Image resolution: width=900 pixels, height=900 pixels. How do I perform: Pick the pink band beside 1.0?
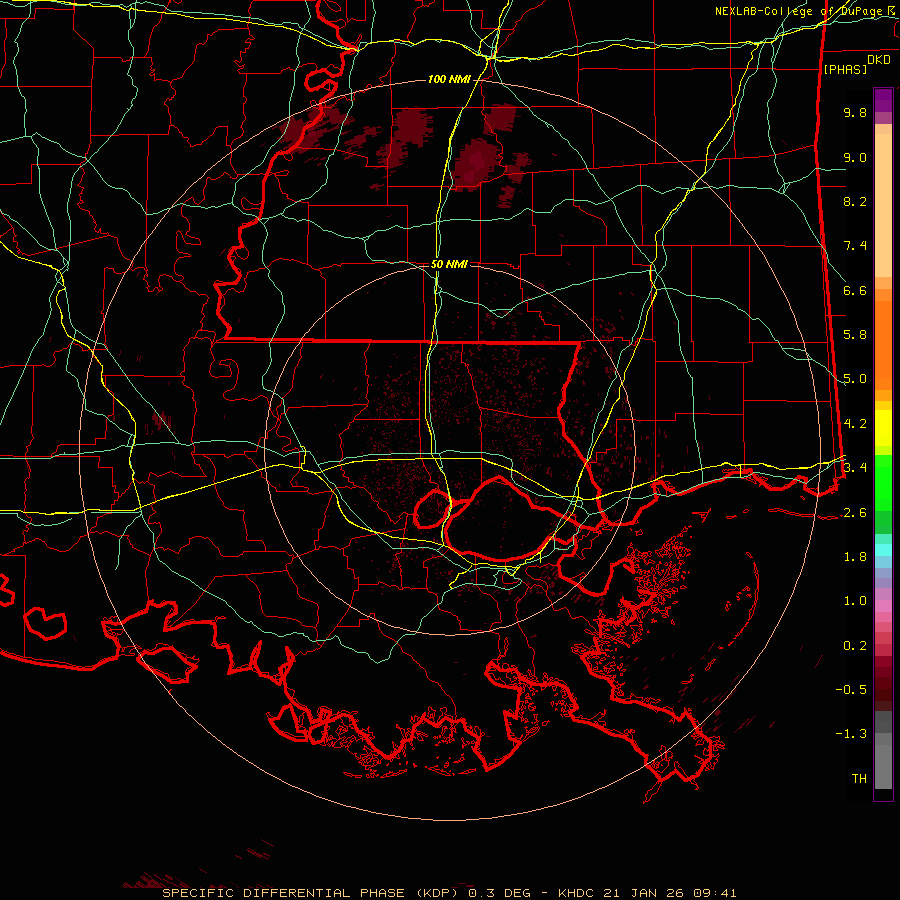883,606
